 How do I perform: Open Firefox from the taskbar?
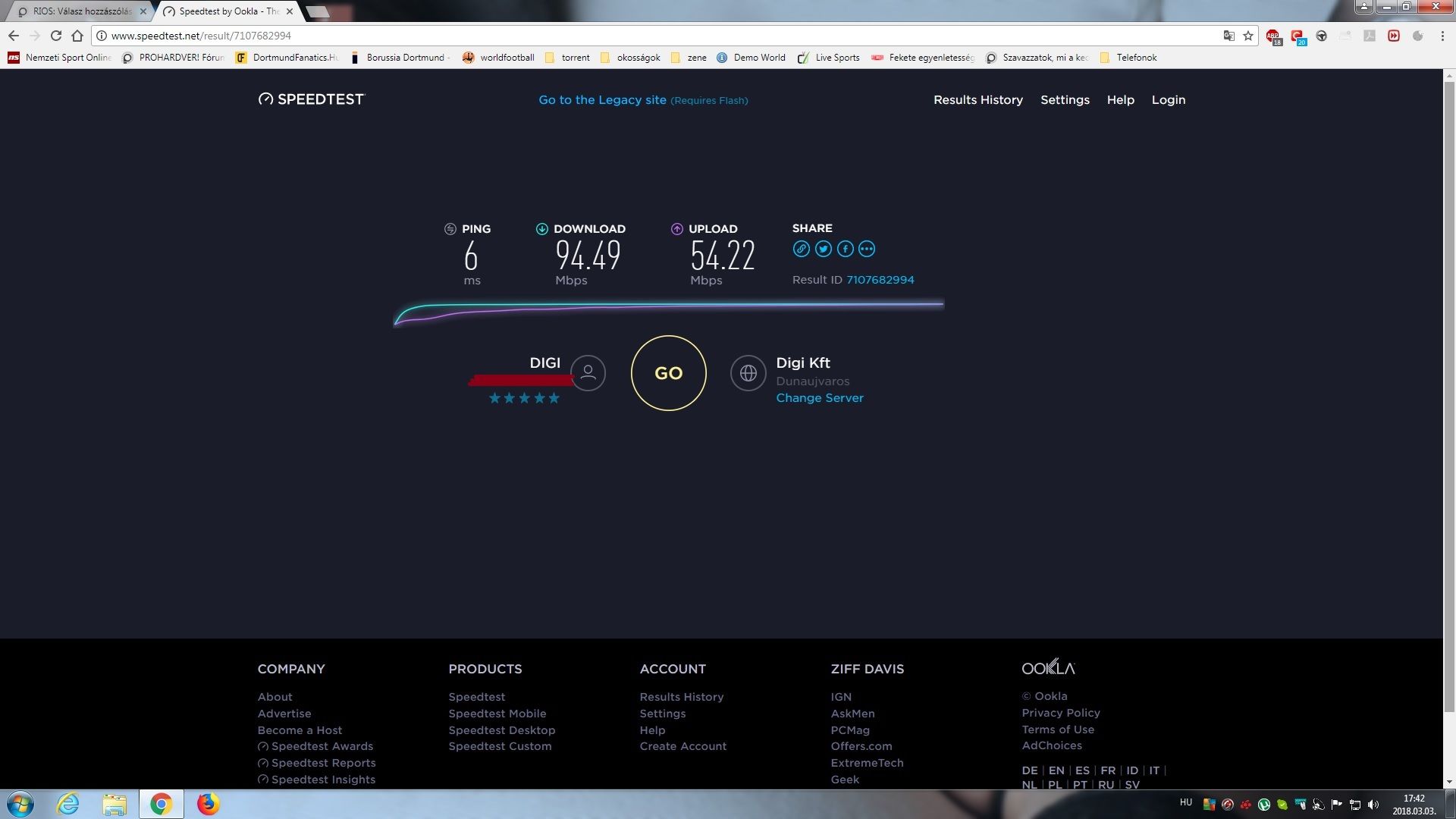coord(208,804)
